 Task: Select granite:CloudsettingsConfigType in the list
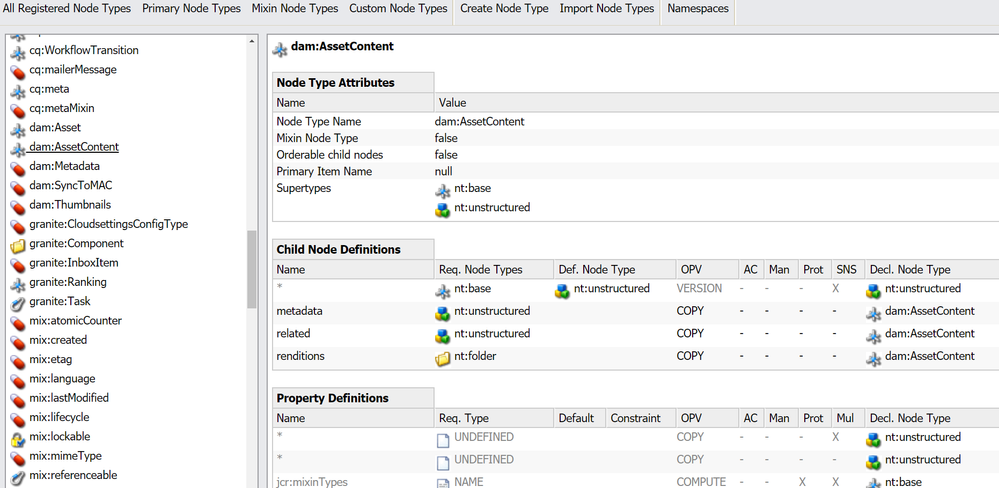click(108, 224)
